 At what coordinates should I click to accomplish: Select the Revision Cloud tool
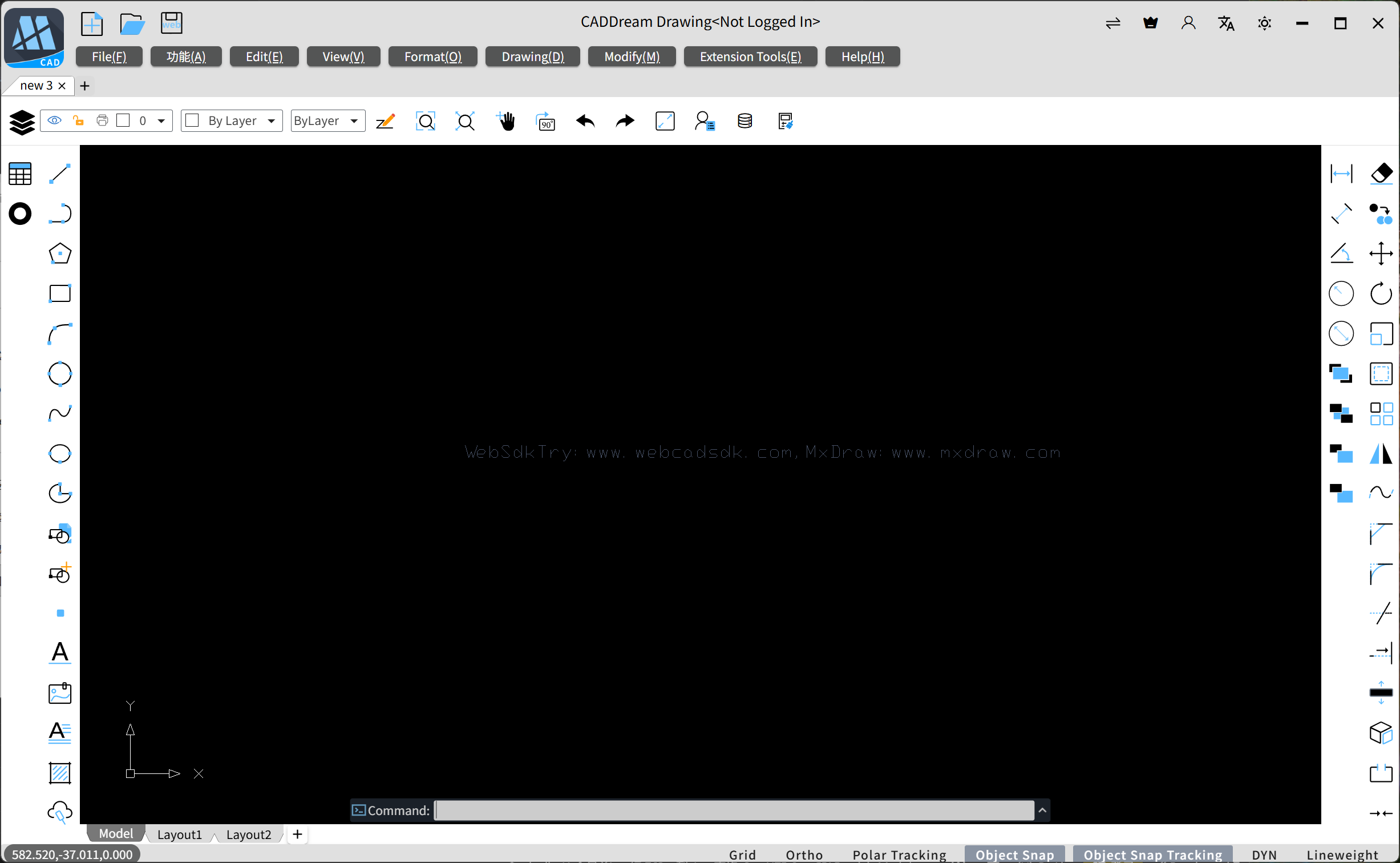60,813
